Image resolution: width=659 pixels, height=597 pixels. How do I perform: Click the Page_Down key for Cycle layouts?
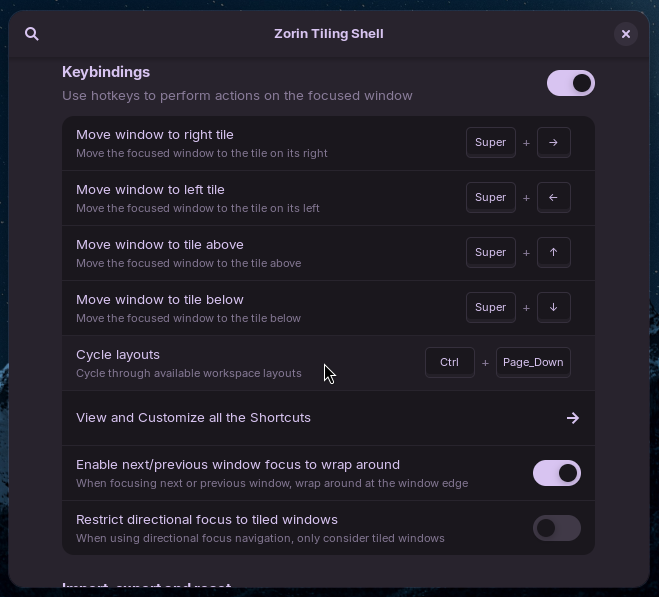click(533, 363)
